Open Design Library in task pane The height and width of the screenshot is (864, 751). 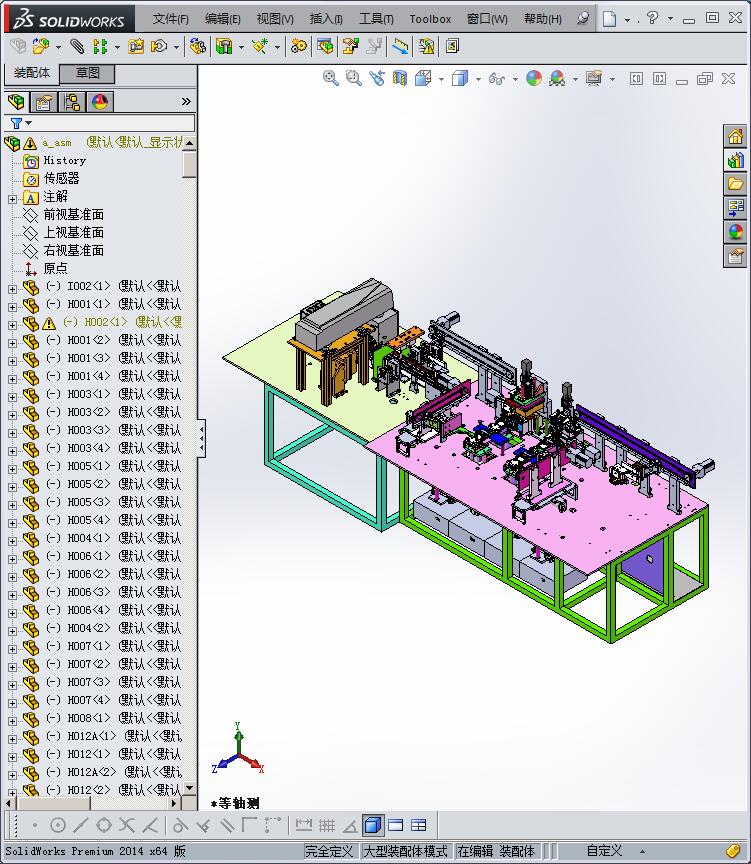coord(736,160)
